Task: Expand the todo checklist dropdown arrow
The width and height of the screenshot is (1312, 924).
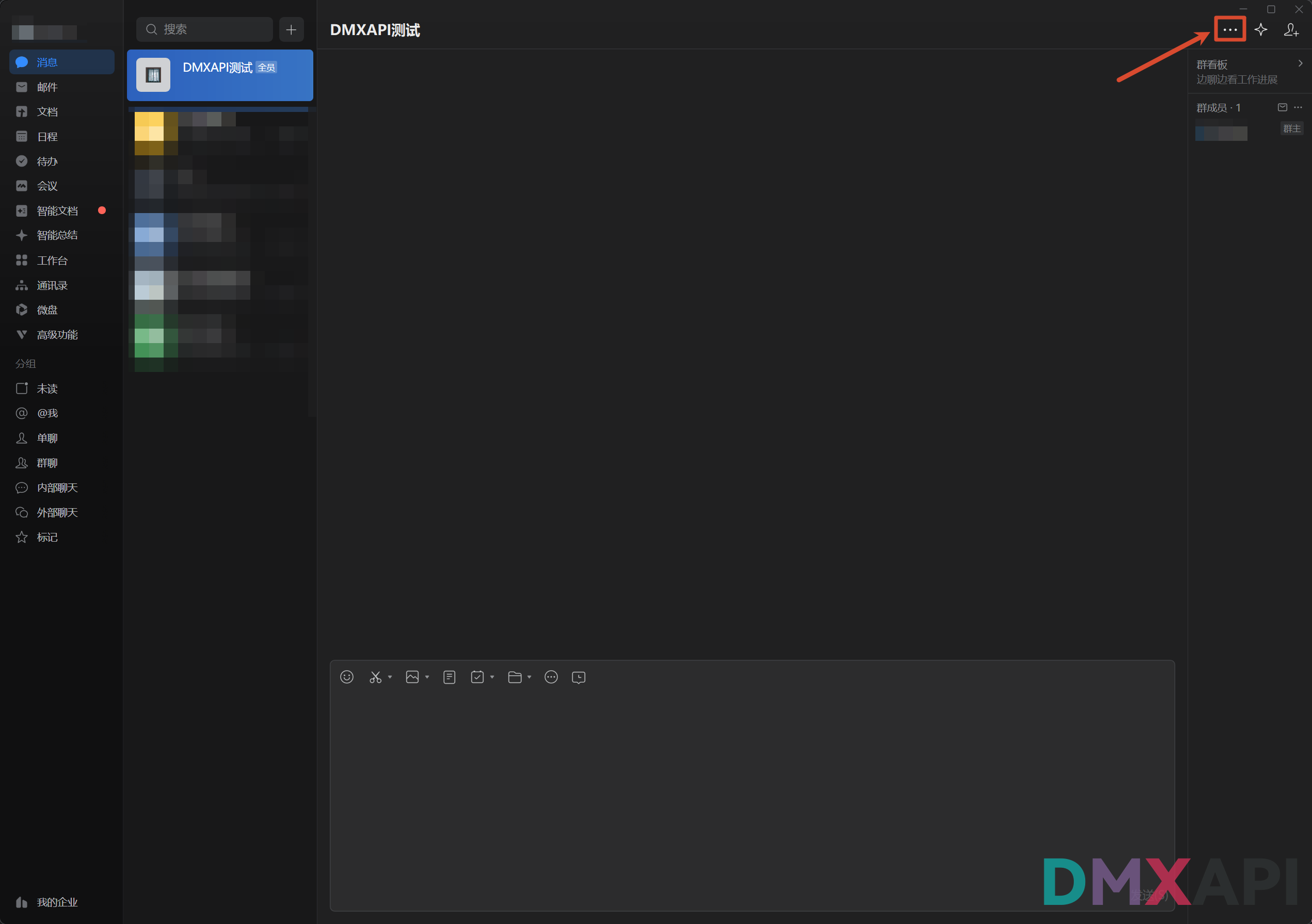Action: click(492, 677)
